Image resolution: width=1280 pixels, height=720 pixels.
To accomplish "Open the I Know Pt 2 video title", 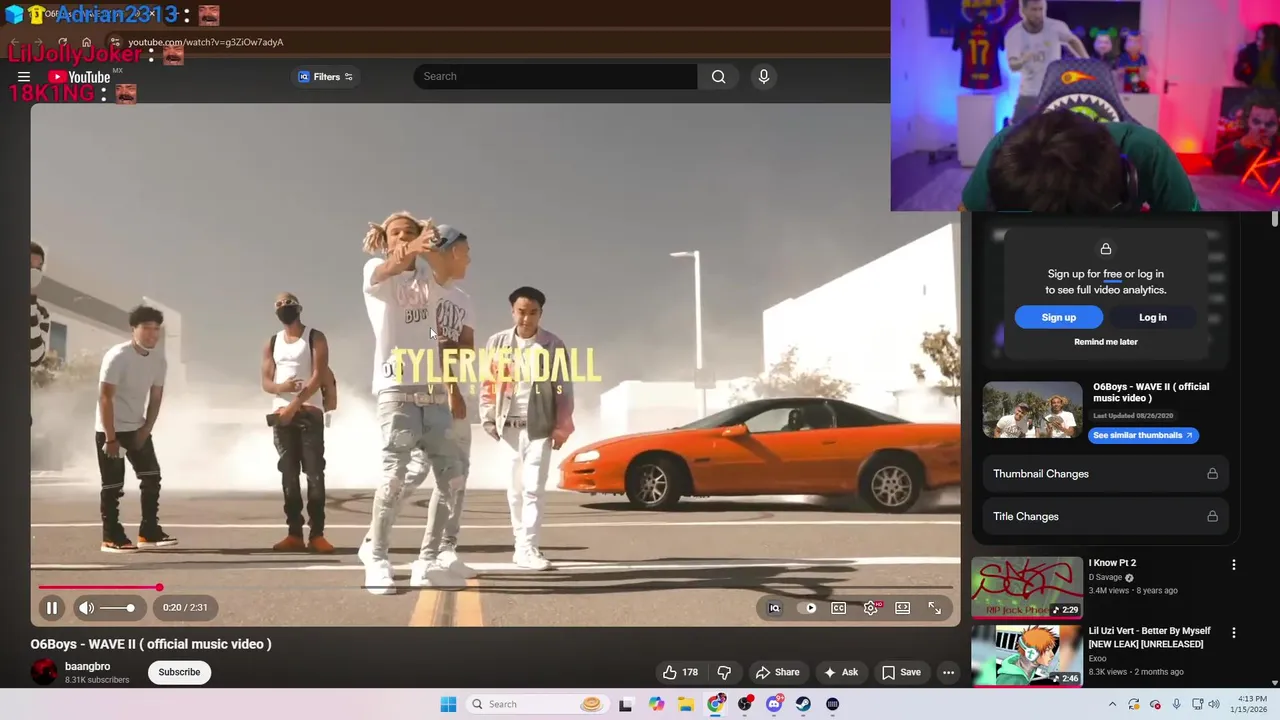I will tap(1112, 563).
